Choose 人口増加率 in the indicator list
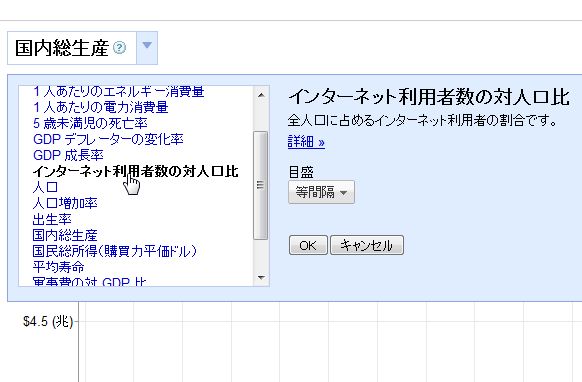582x382 pixels. tap(65, 203)
